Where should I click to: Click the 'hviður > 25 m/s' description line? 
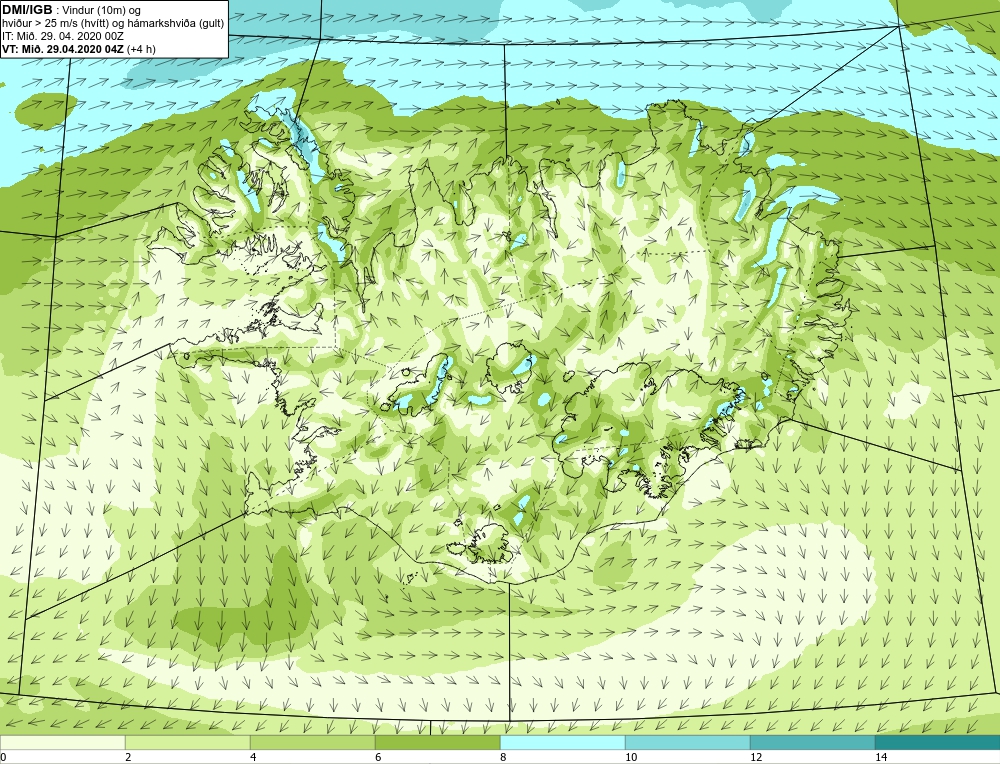click(x=113, y=24)
